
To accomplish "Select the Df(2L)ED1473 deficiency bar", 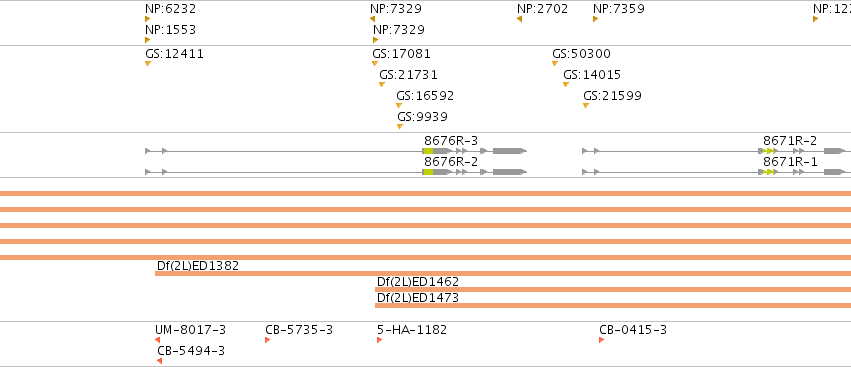I will 613,306.
